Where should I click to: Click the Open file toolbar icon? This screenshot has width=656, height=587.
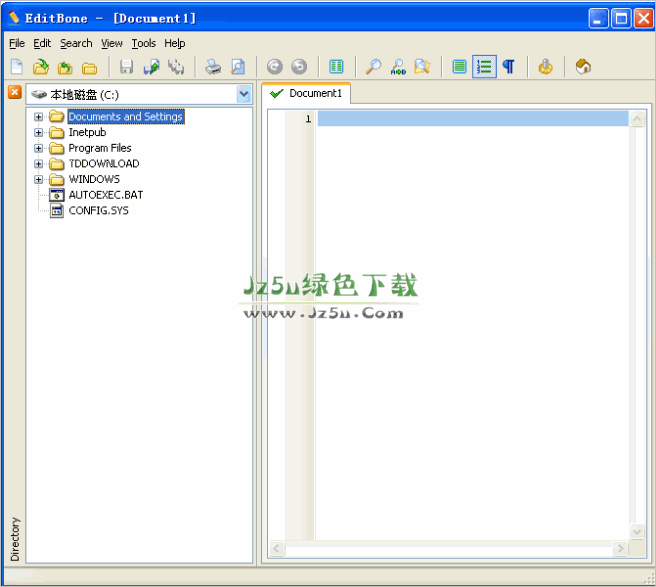[x=41, y=67]
